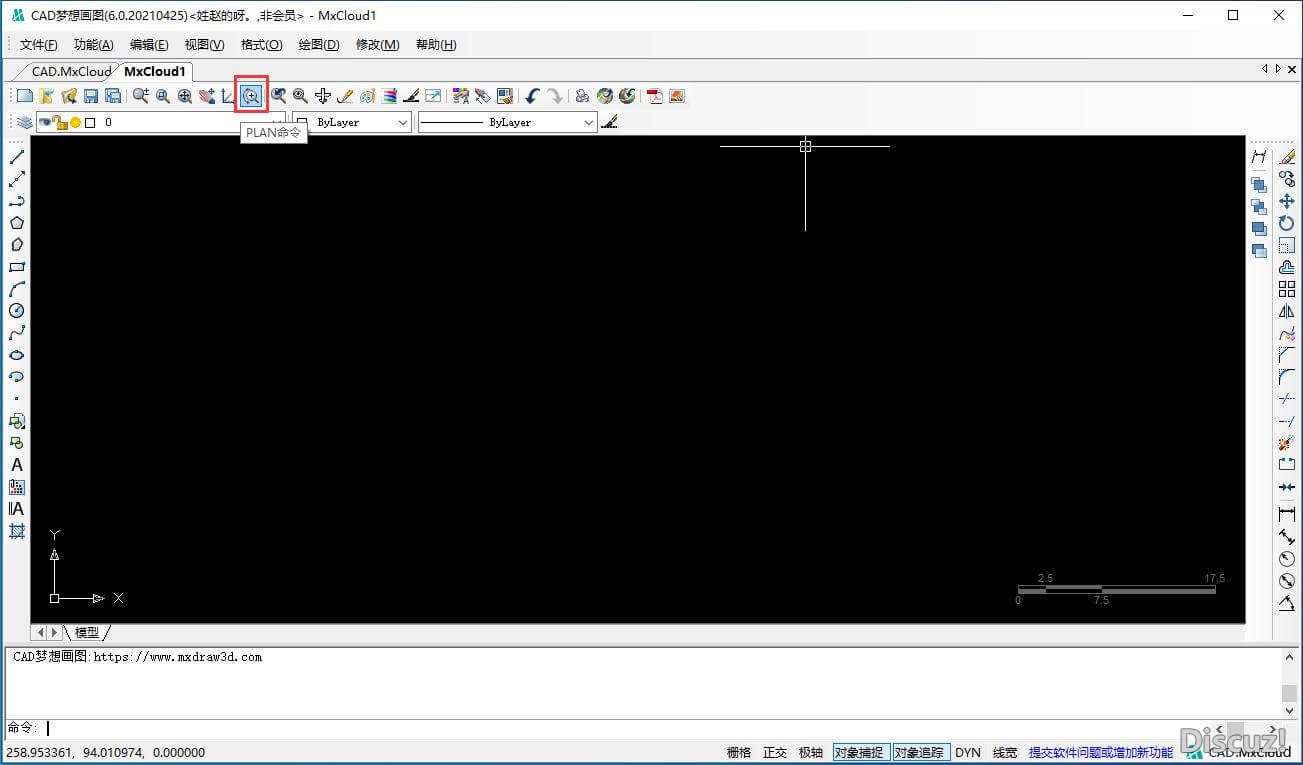Open the 帮助(H) menu
1303x765 pixels.
coord(436,45)
